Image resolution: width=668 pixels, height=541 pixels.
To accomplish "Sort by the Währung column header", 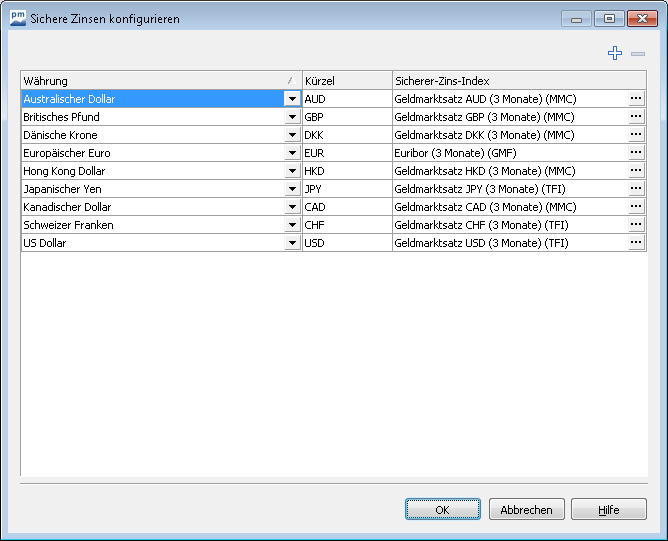I will pyautogui.click(x=150, y=80).
